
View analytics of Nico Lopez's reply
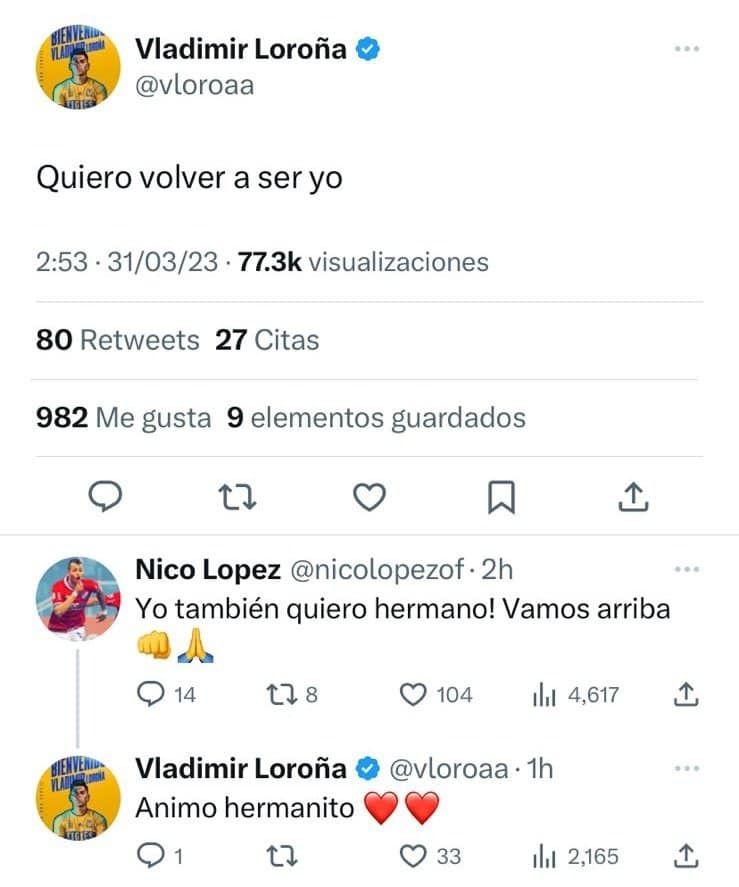[543, 695]
